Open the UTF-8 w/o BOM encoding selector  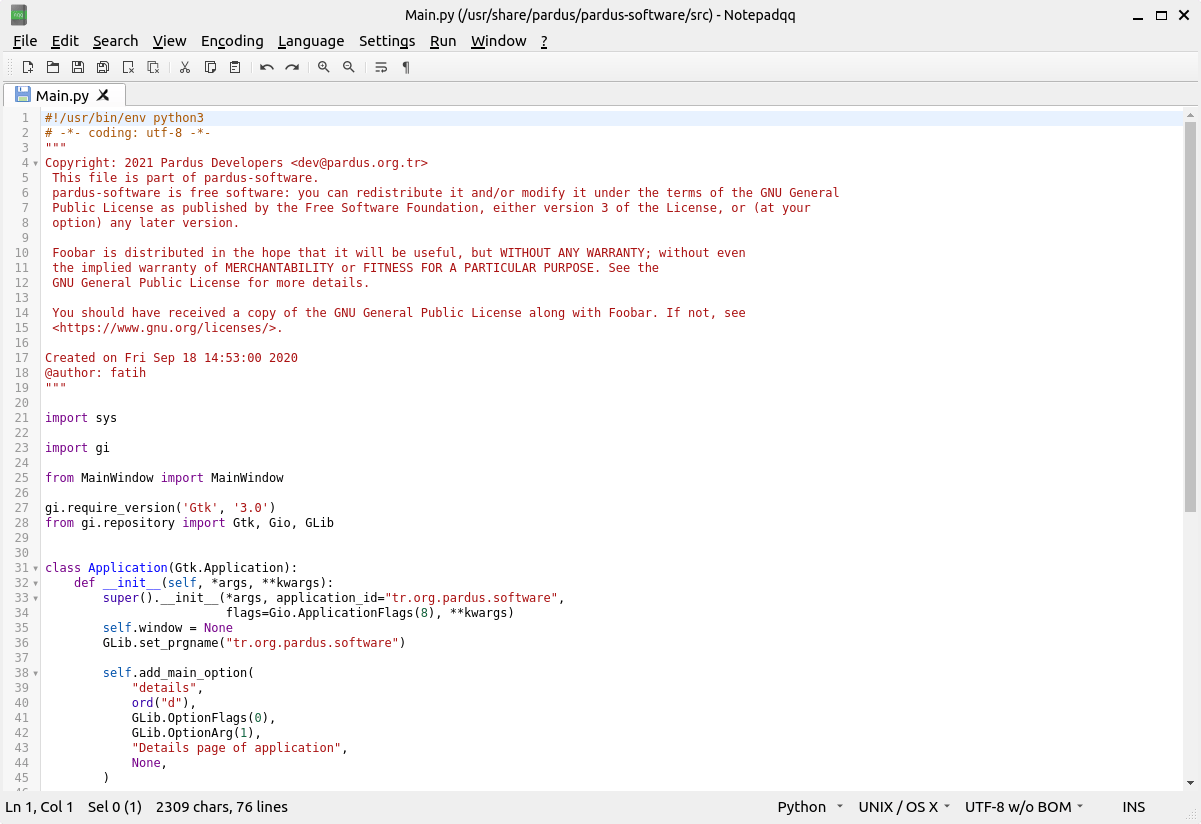click(1025, 807)
